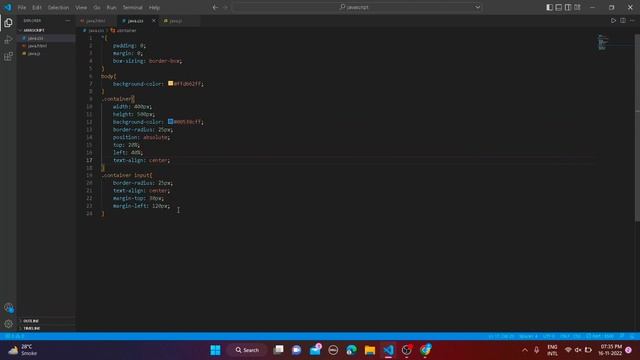The image size is (640, 360).
Task: Open the Windows Start menu
Action: [215, 350]
